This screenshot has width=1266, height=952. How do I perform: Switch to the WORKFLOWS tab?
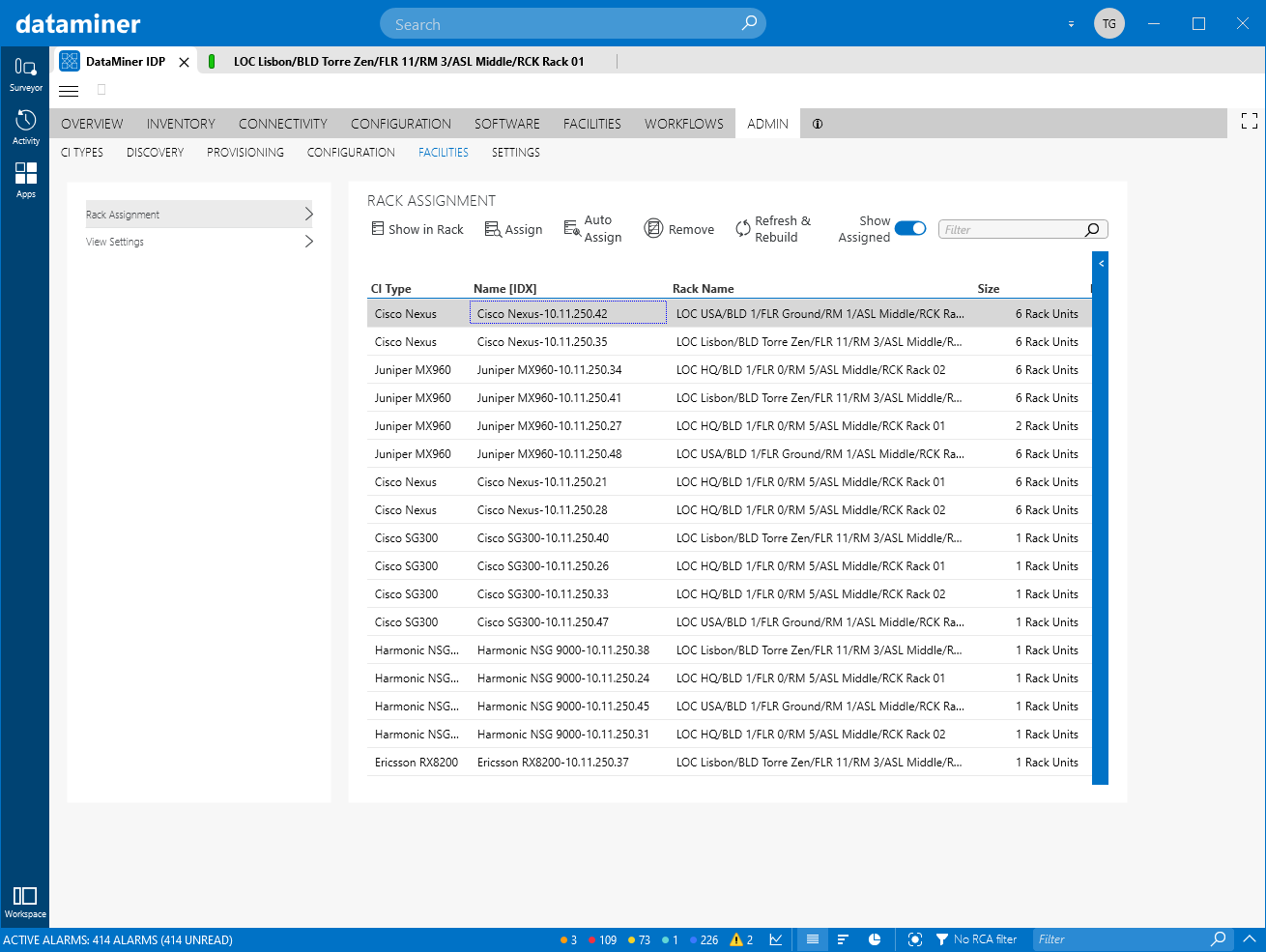click(x=684, y=124)
